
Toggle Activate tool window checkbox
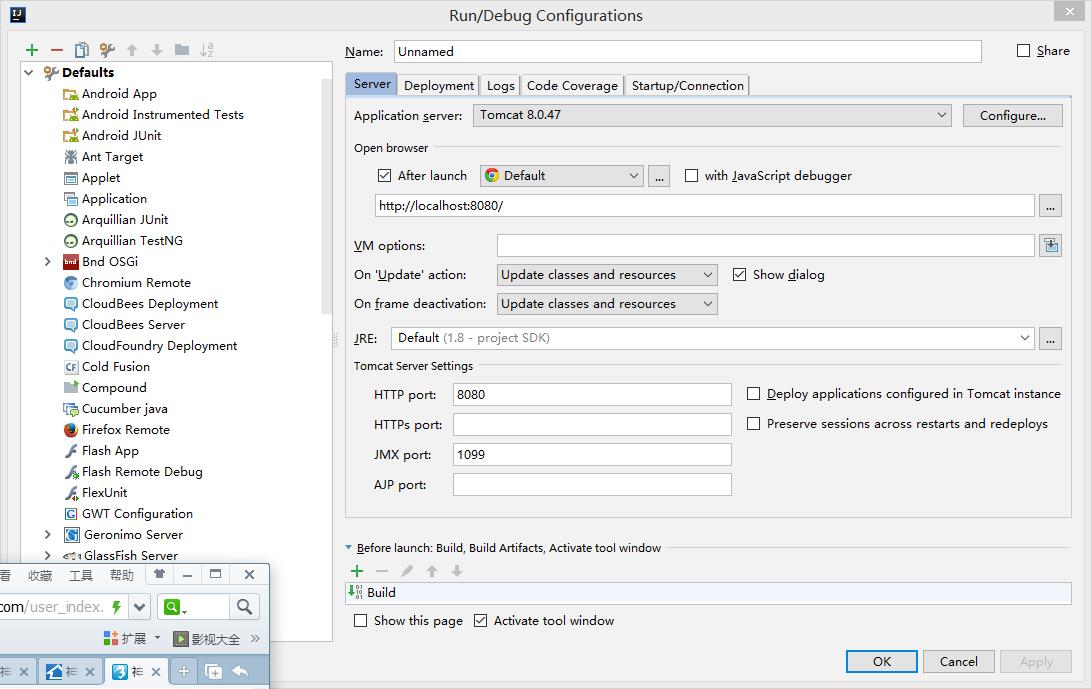tap(481, 621)
